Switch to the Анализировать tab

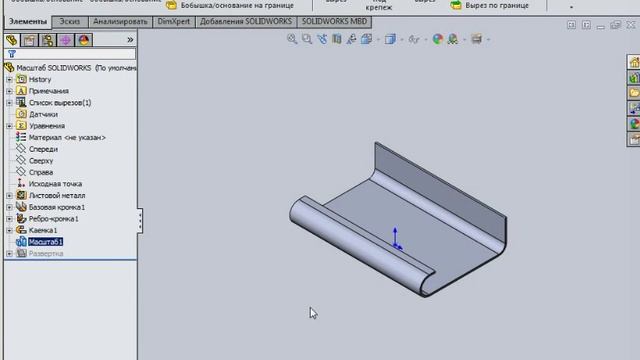120,22
